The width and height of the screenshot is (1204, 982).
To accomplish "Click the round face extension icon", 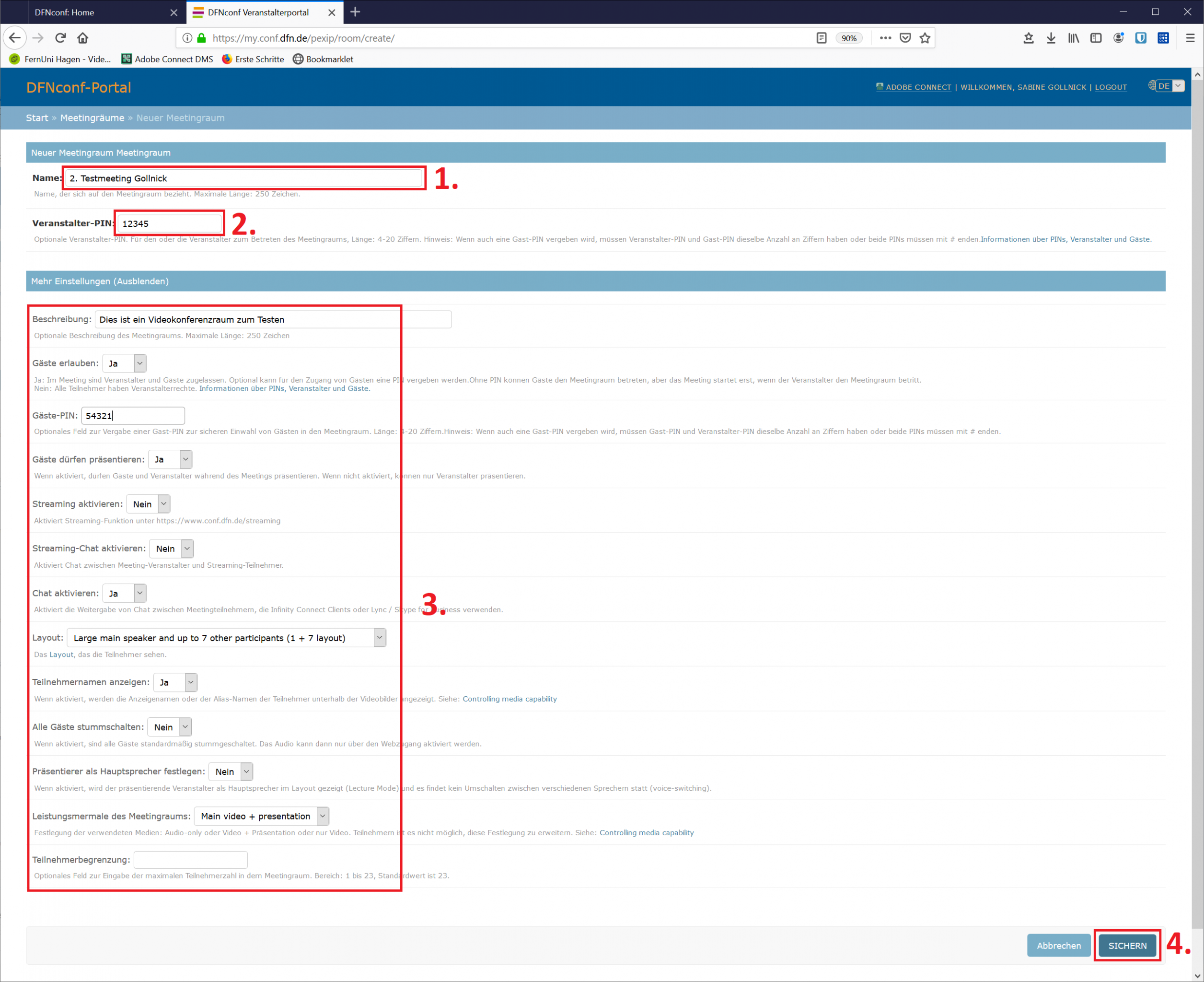I will (x=1119, y=38).
